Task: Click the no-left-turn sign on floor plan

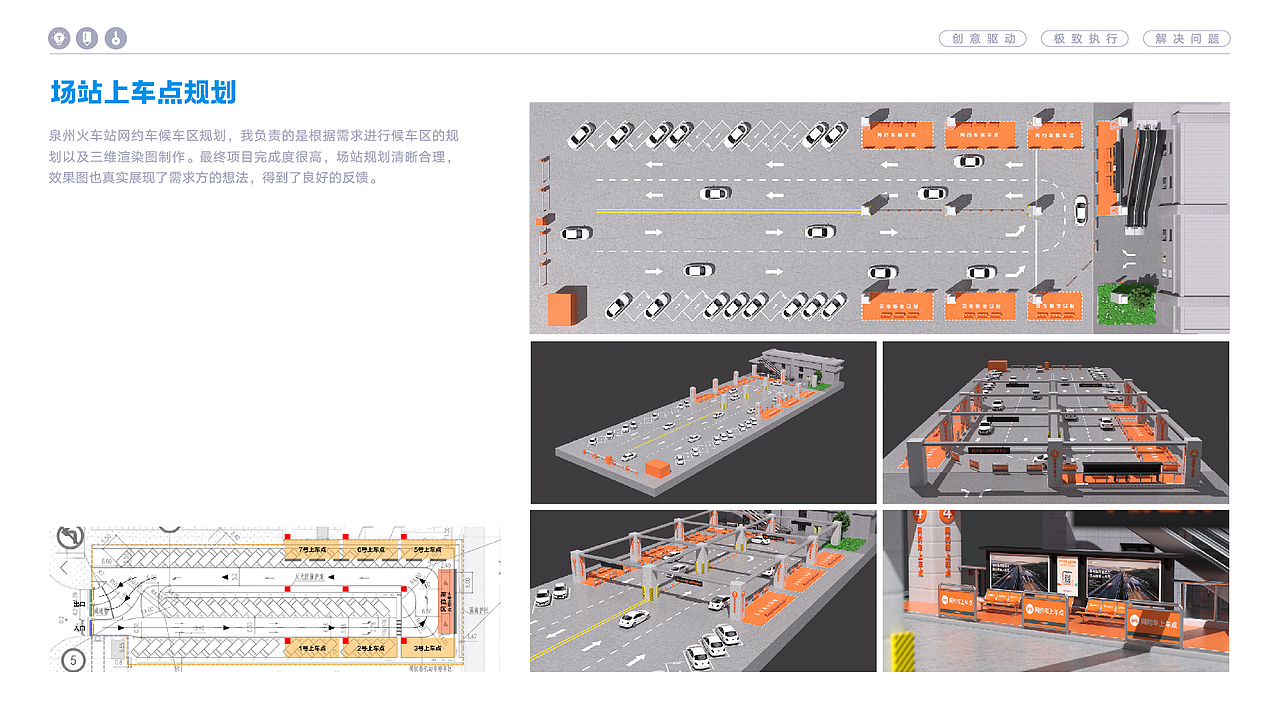Action: [x=70, y=538]
